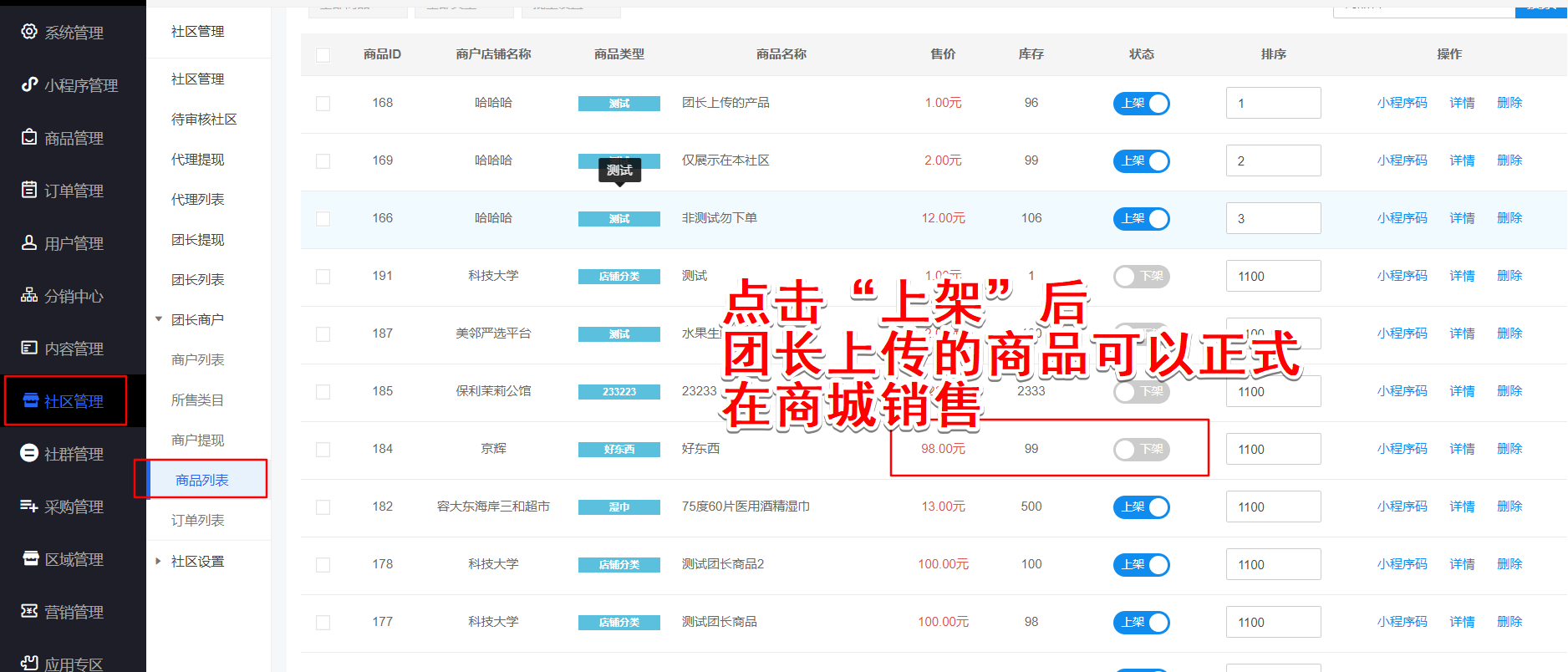This screenshot has height=672, width=1568.
Task: Toggle 上架 switch for product 169
Action: (1142, 161)
